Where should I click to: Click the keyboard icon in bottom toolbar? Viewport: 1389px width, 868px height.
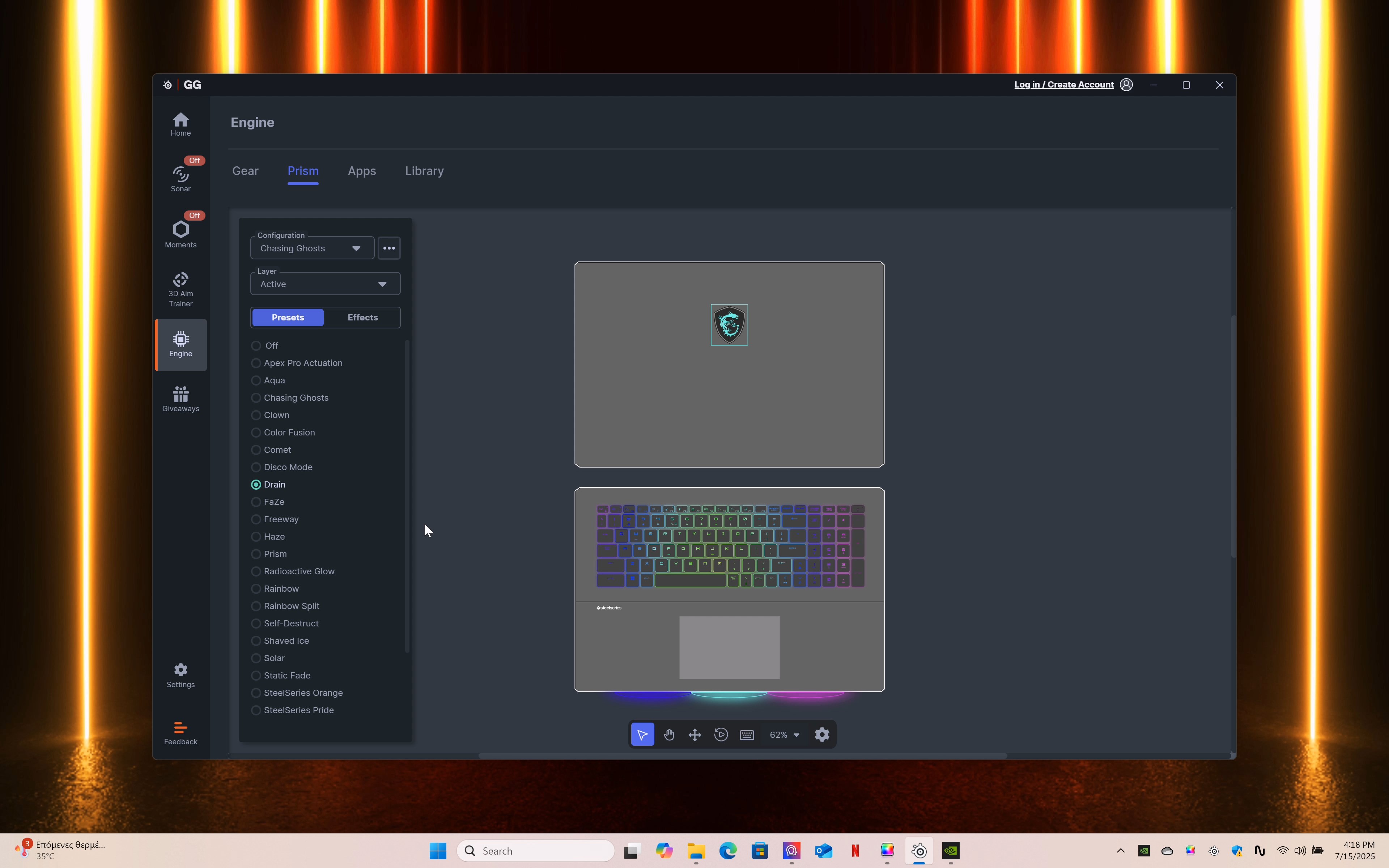point(747,735)
